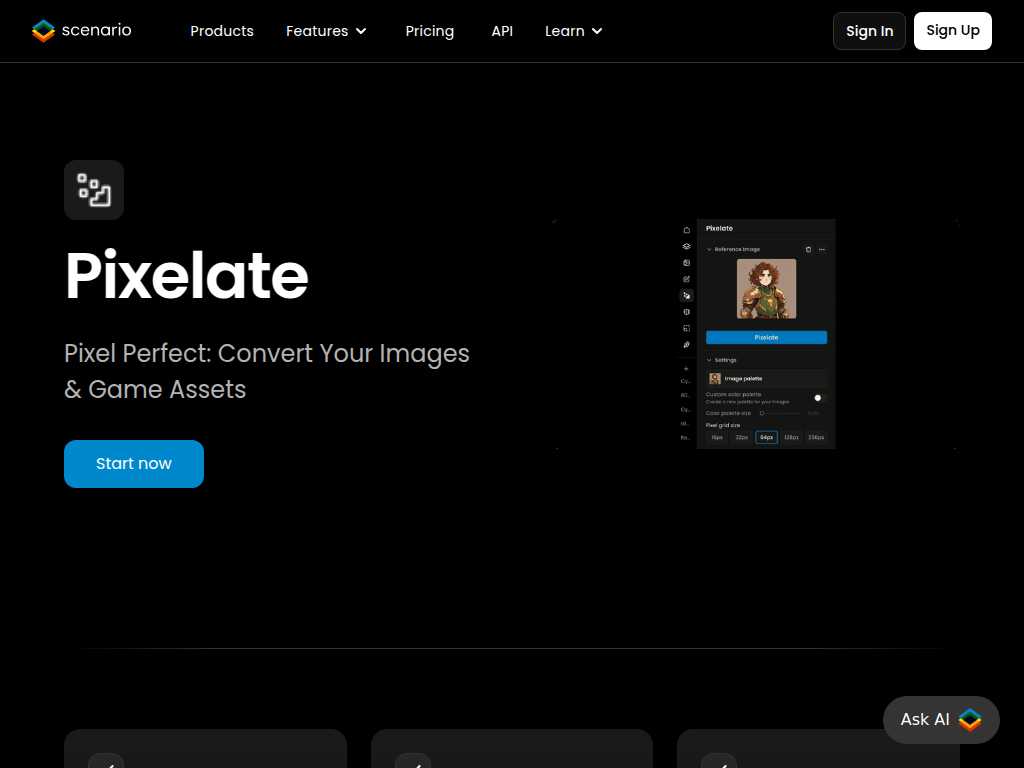Click the clipboard icon beside Reference image
This screenshot has height=768, width=1024.
tap(808, 249)
